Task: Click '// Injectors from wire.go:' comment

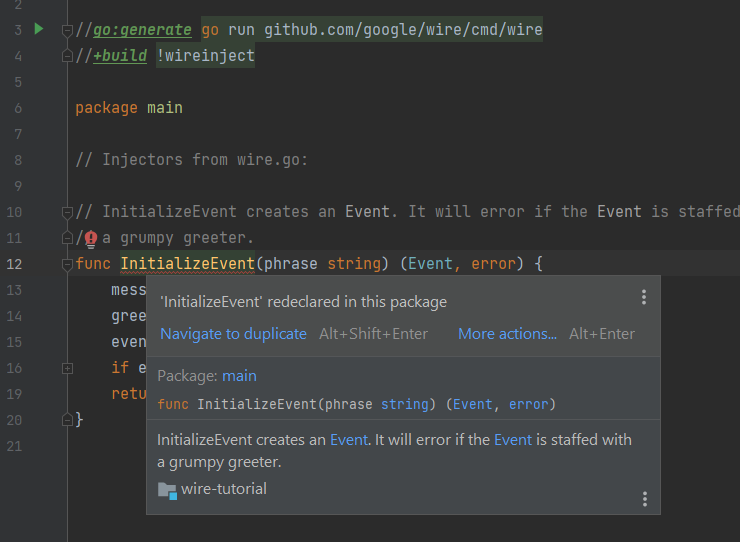Action: [192, 160]
